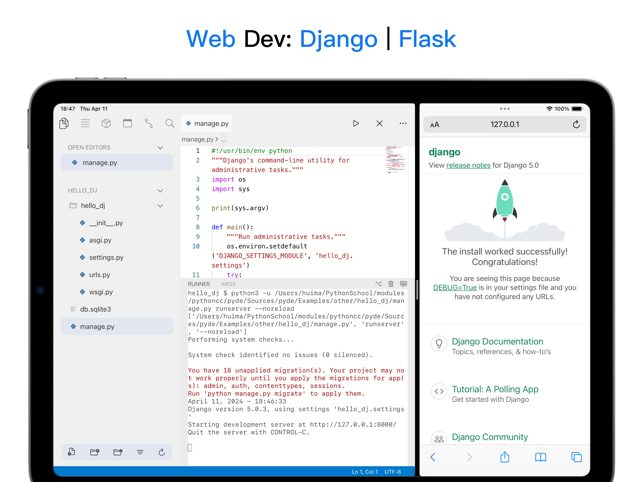
Task: Go back in the Safari window
Action: (433, 457)
